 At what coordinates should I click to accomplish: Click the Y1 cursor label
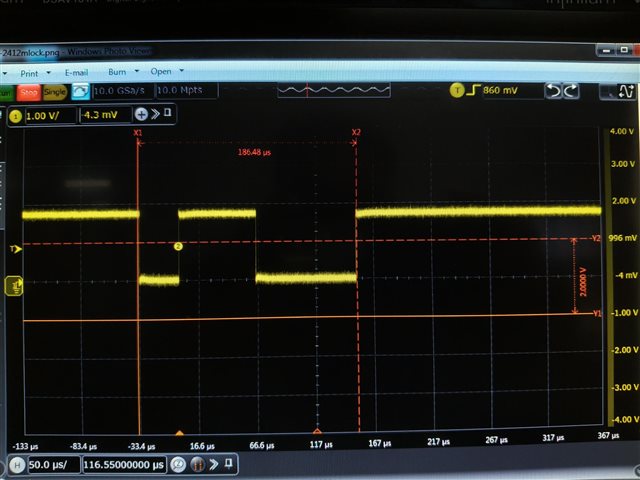(597, 313)
